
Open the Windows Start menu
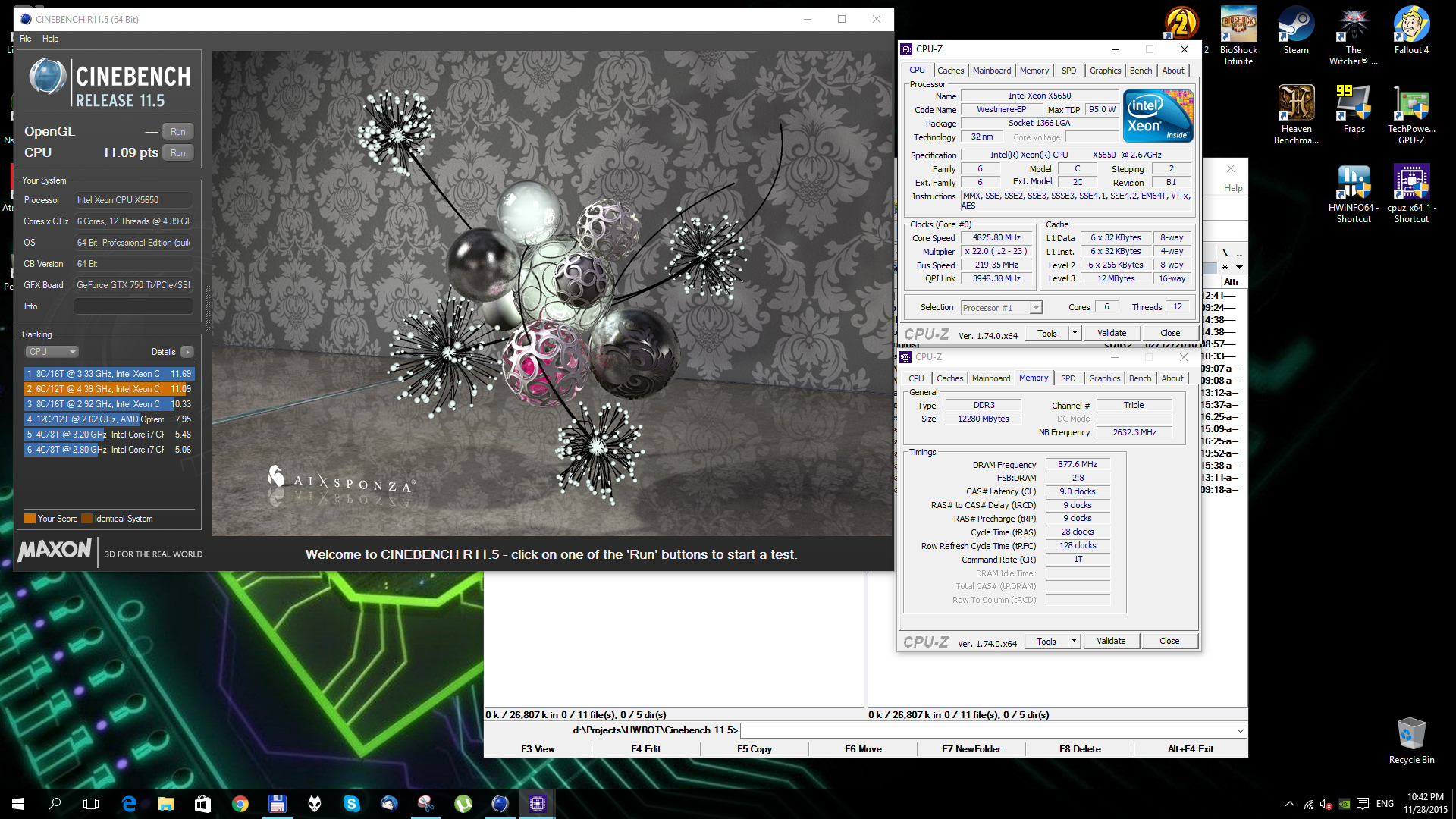18,804
